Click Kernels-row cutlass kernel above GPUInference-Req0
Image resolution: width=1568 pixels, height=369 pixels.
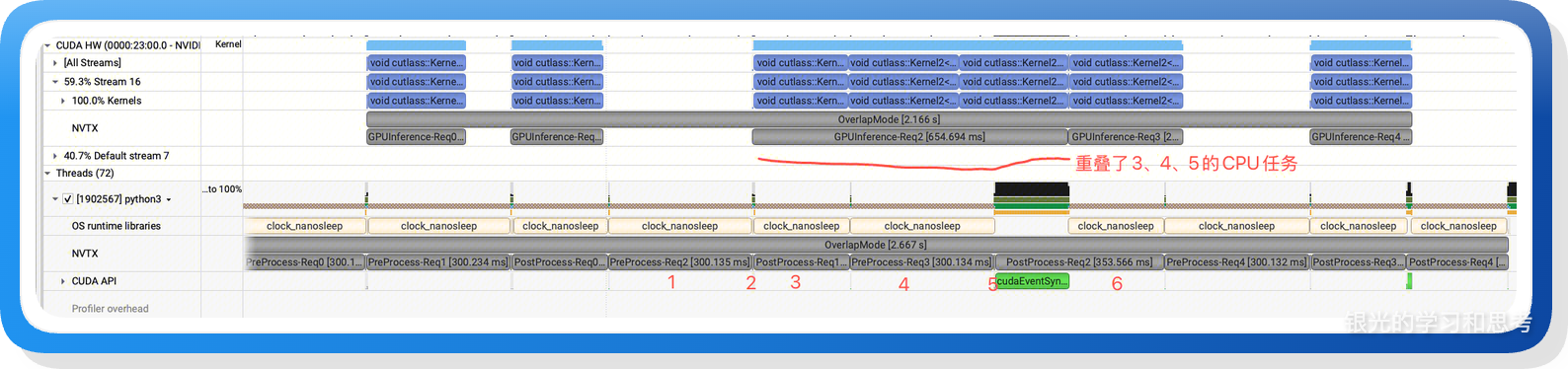click(x=416, y=101)
